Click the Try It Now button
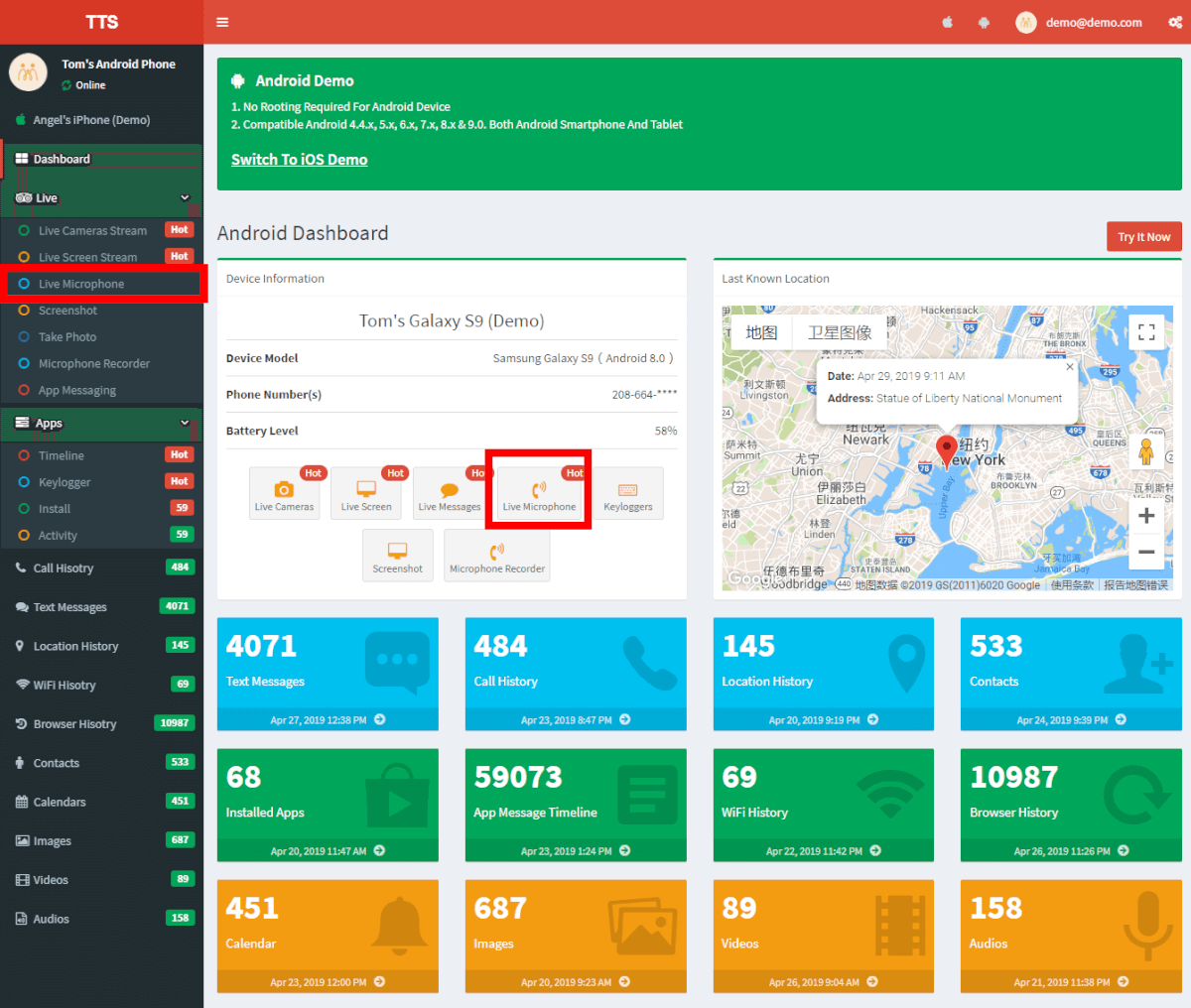The width and height of the screenshot is (1191, 1008). click(1144, 237)
